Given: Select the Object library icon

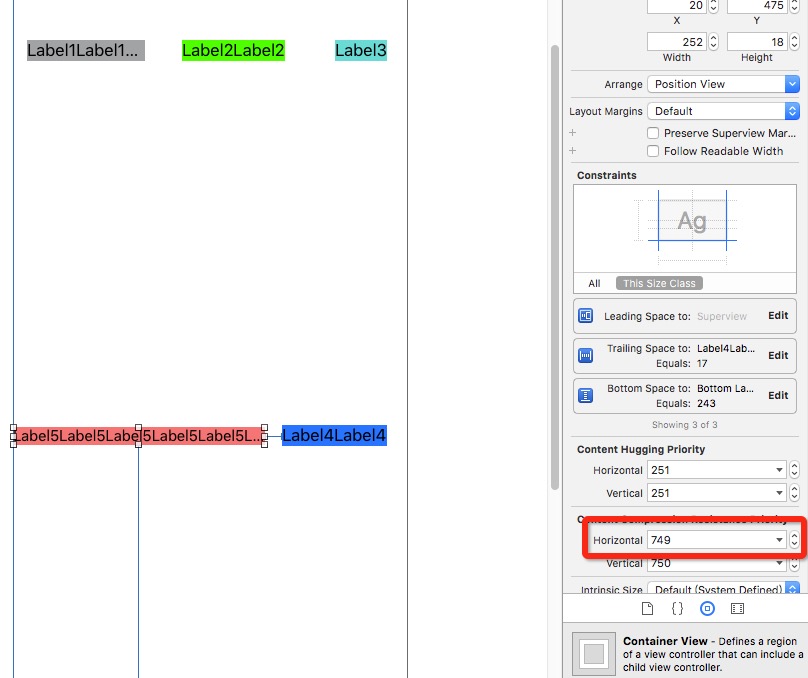Looking at the screenshot, I should (707, 608).
